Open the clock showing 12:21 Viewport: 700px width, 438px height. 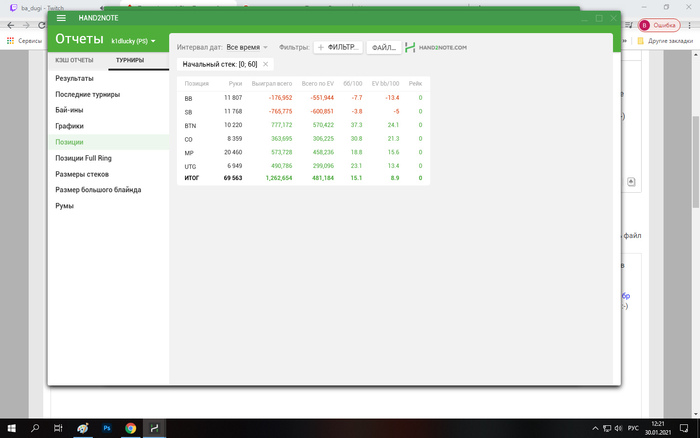point(658,428)
